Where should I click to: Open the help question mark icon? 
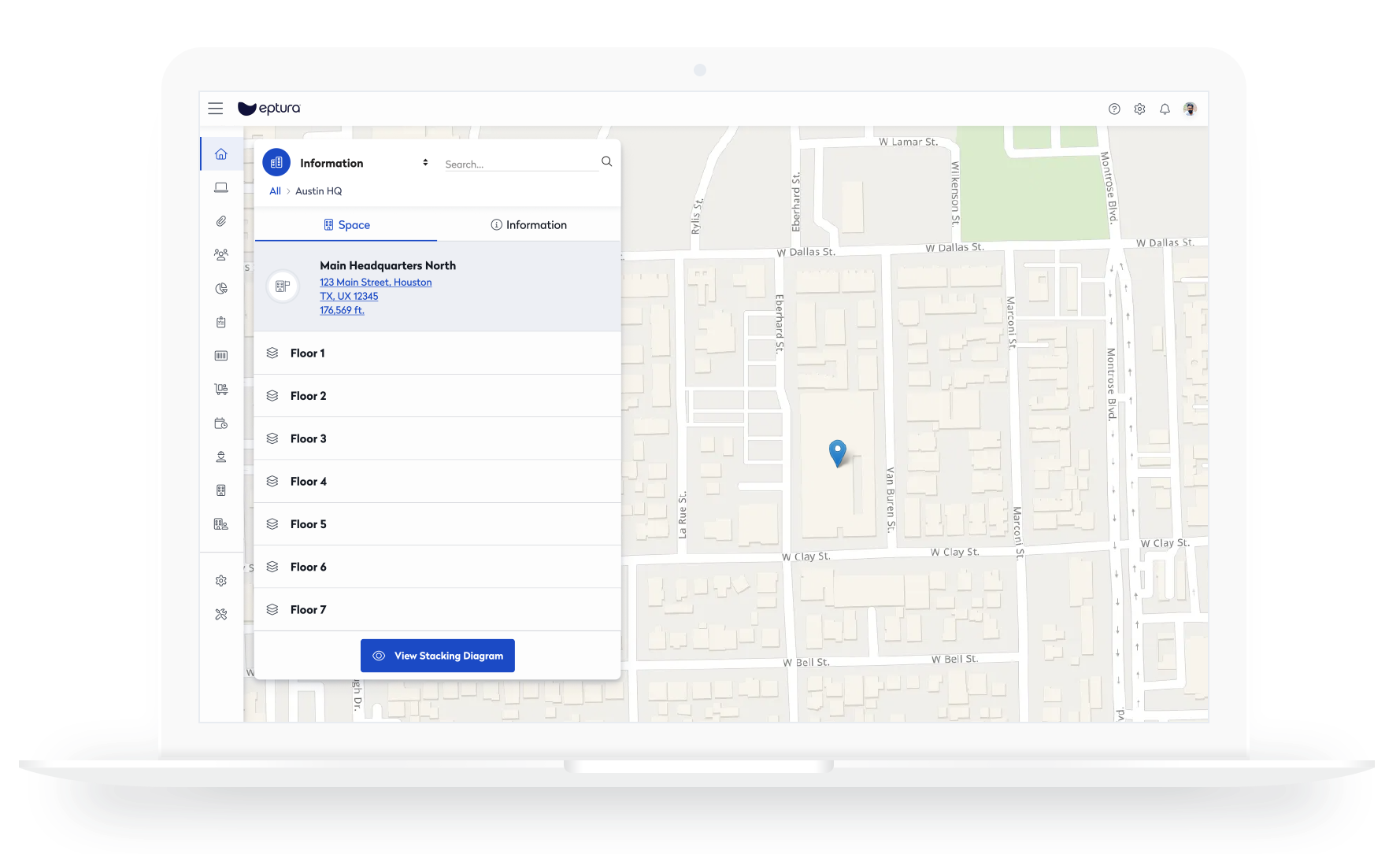pos(1114,109)
